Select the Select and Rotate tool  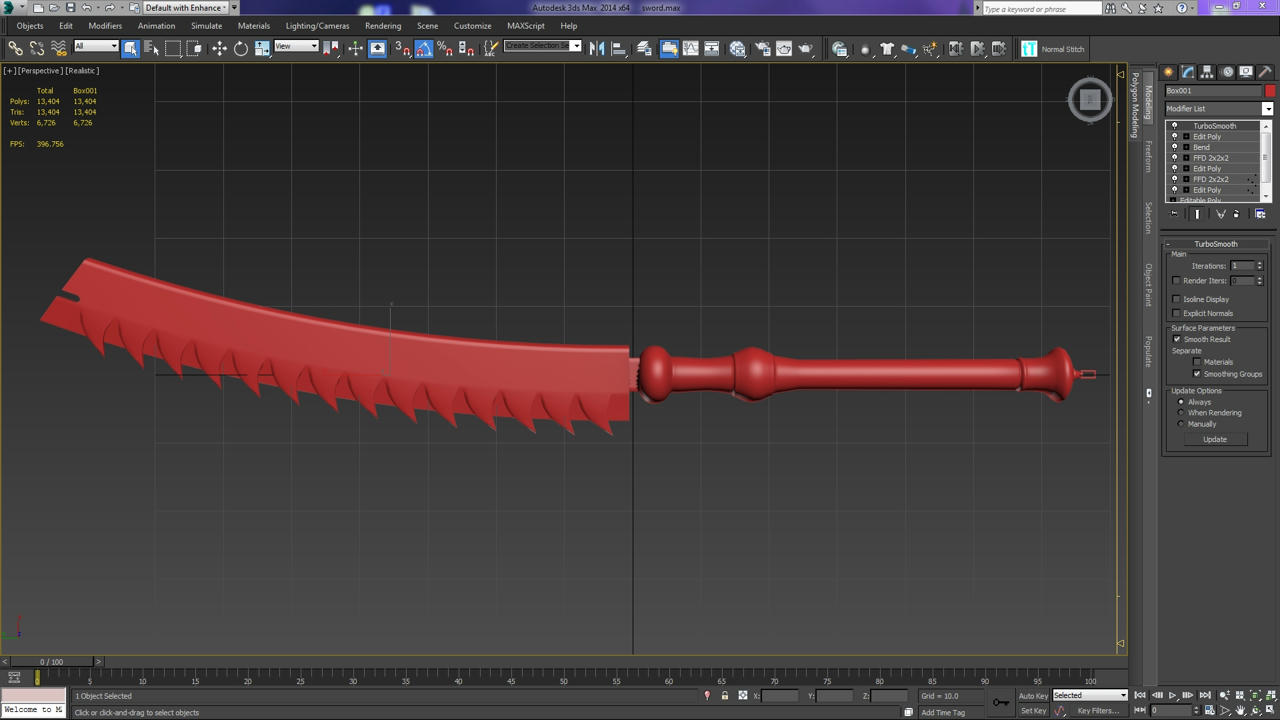(x=241, y=48)
